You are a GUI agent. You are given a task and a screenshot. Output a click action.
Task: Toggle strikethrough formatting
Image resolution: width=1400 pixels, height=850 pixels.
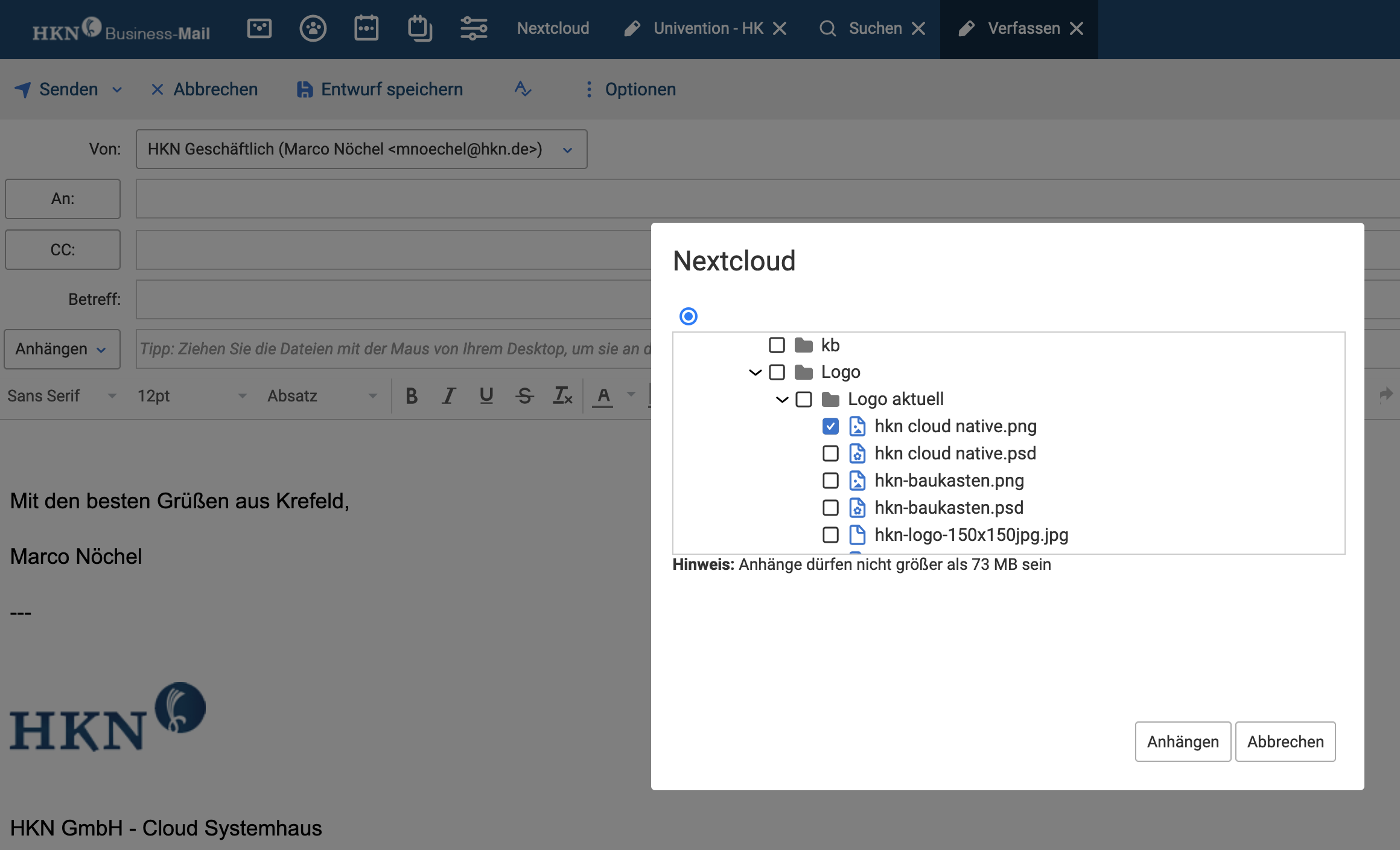coord(524,396)
